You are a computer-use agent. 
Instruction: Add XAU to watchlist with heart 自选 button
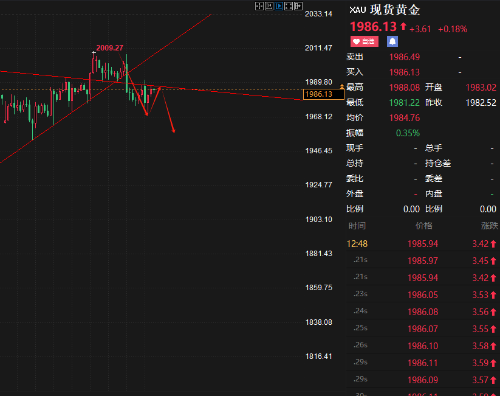[x=364, y=42]
